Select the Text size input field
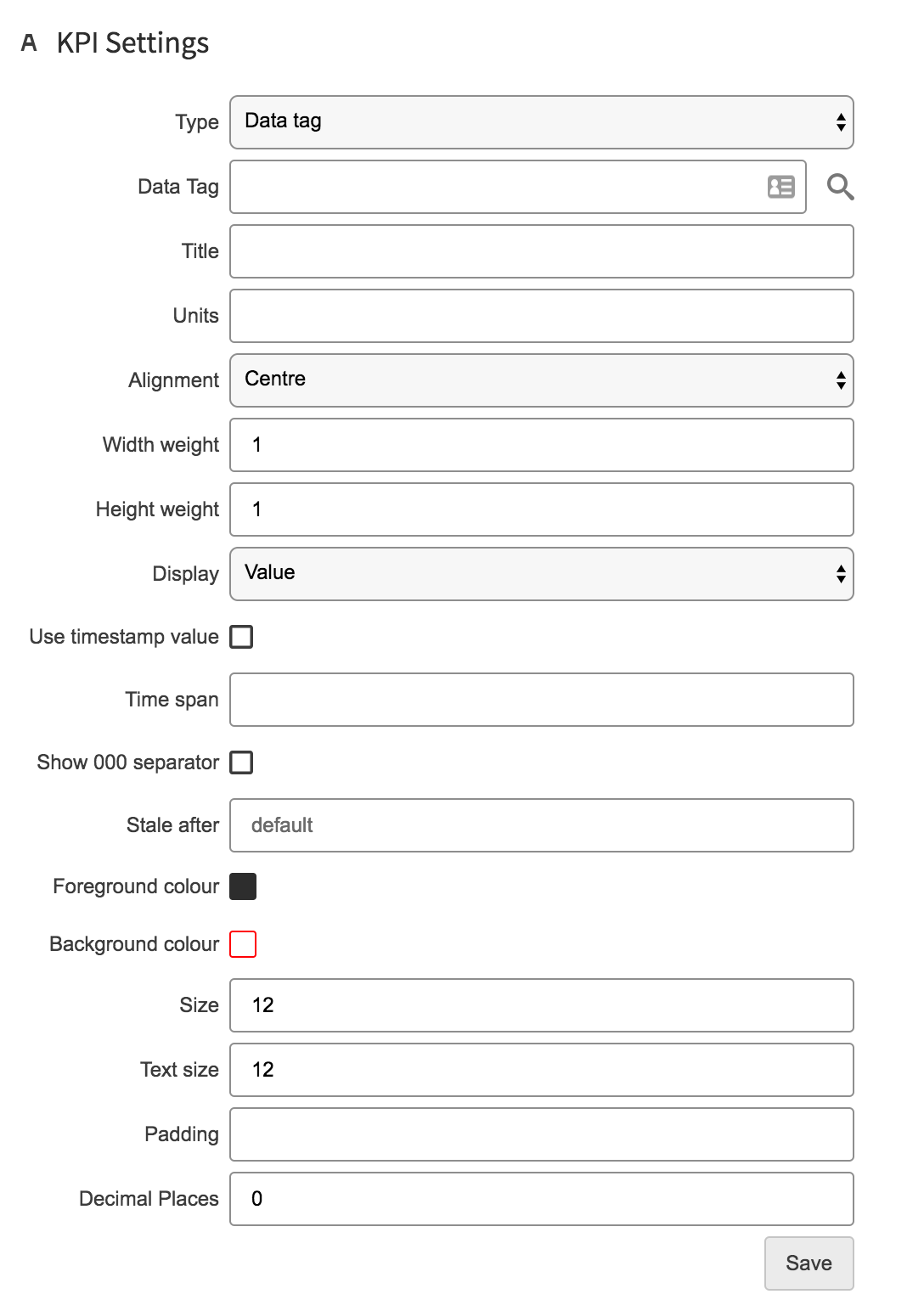Viewport: 924px width, 1311px height. 542,1070
